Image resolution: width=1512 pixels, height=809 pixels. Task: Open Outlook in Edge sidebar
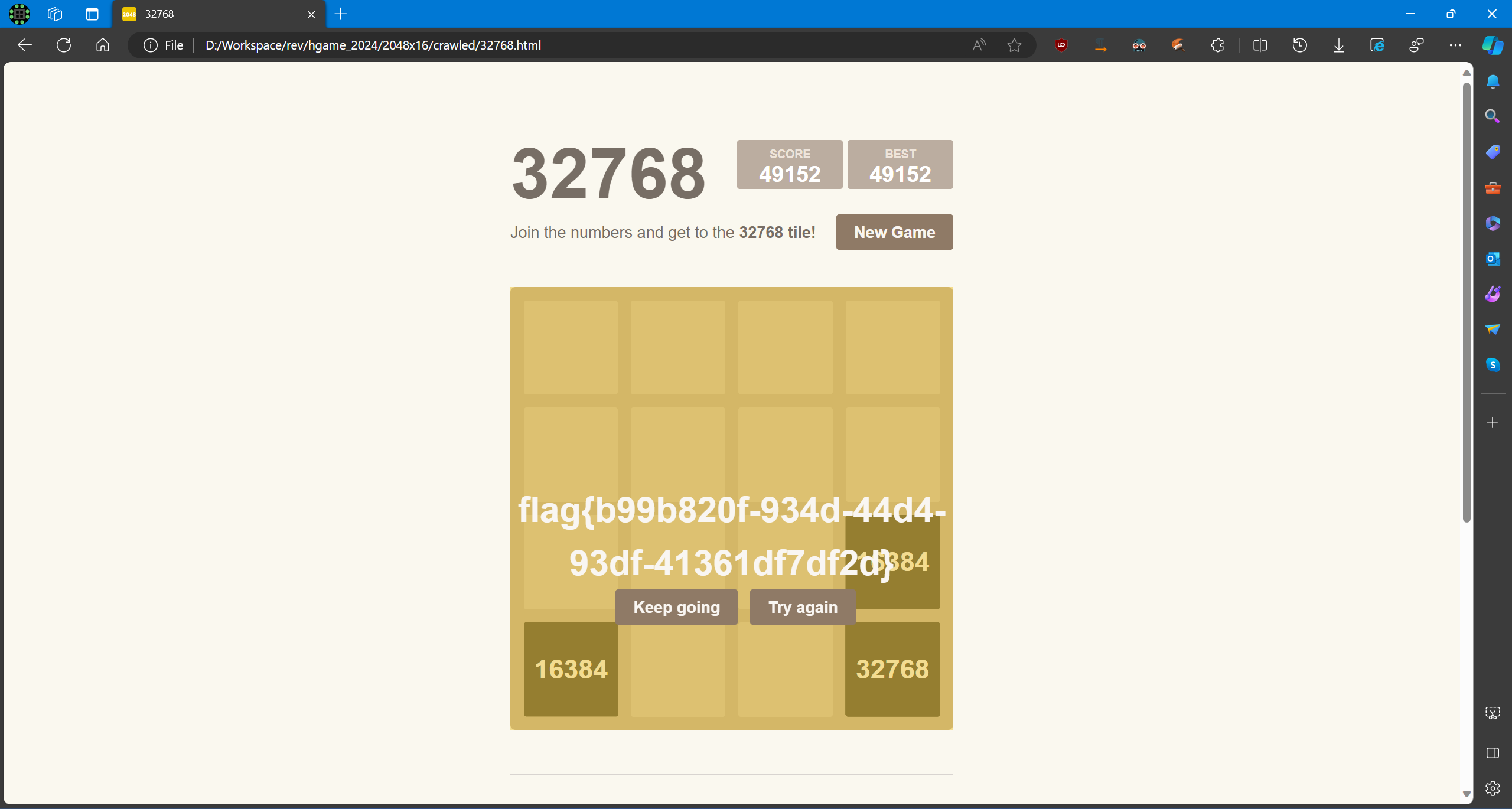(x=1493, y=259)
